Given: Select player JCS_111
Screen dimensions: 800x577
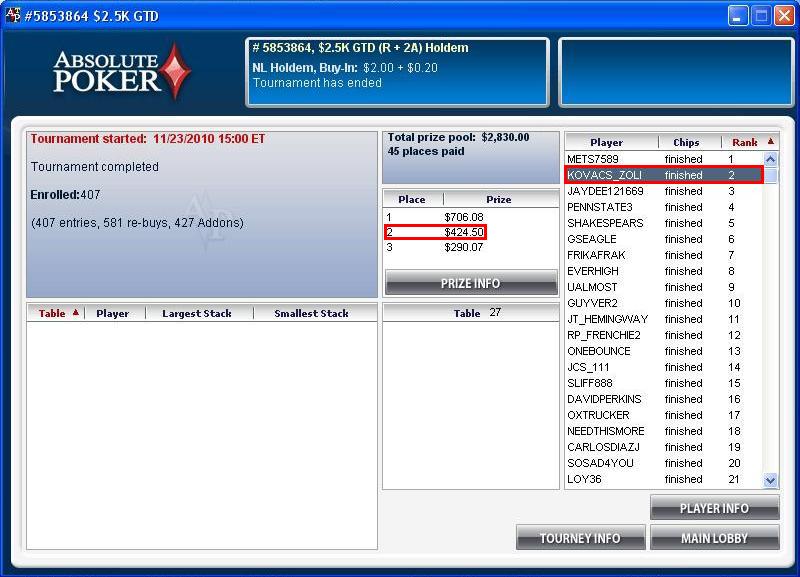Looking at the screenshot, I should click(664, 367).
